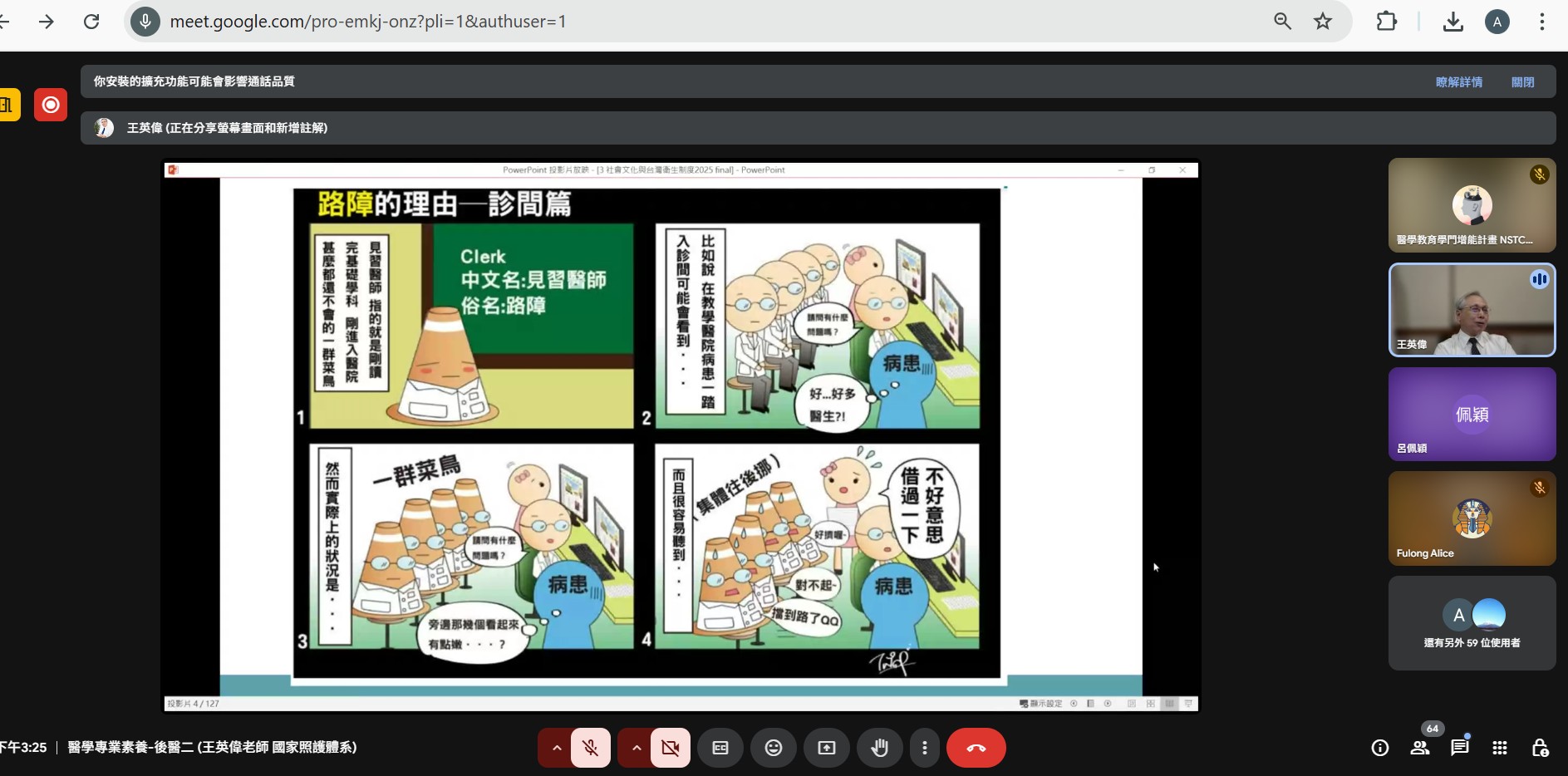Image resolution: width=1568 pixels, height=776 pixels.
Task: Toggle closed captions on
Action: (x=720, y=748)
